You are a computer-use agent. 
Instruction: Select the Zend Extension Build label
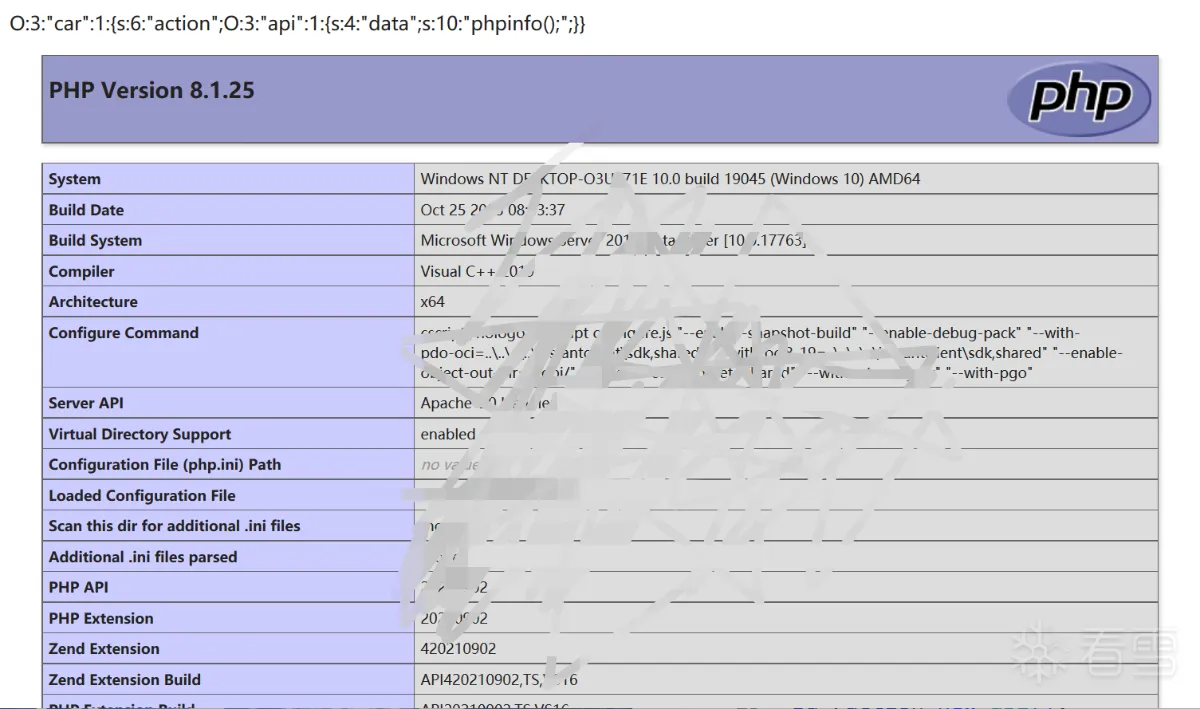point(124,680)
